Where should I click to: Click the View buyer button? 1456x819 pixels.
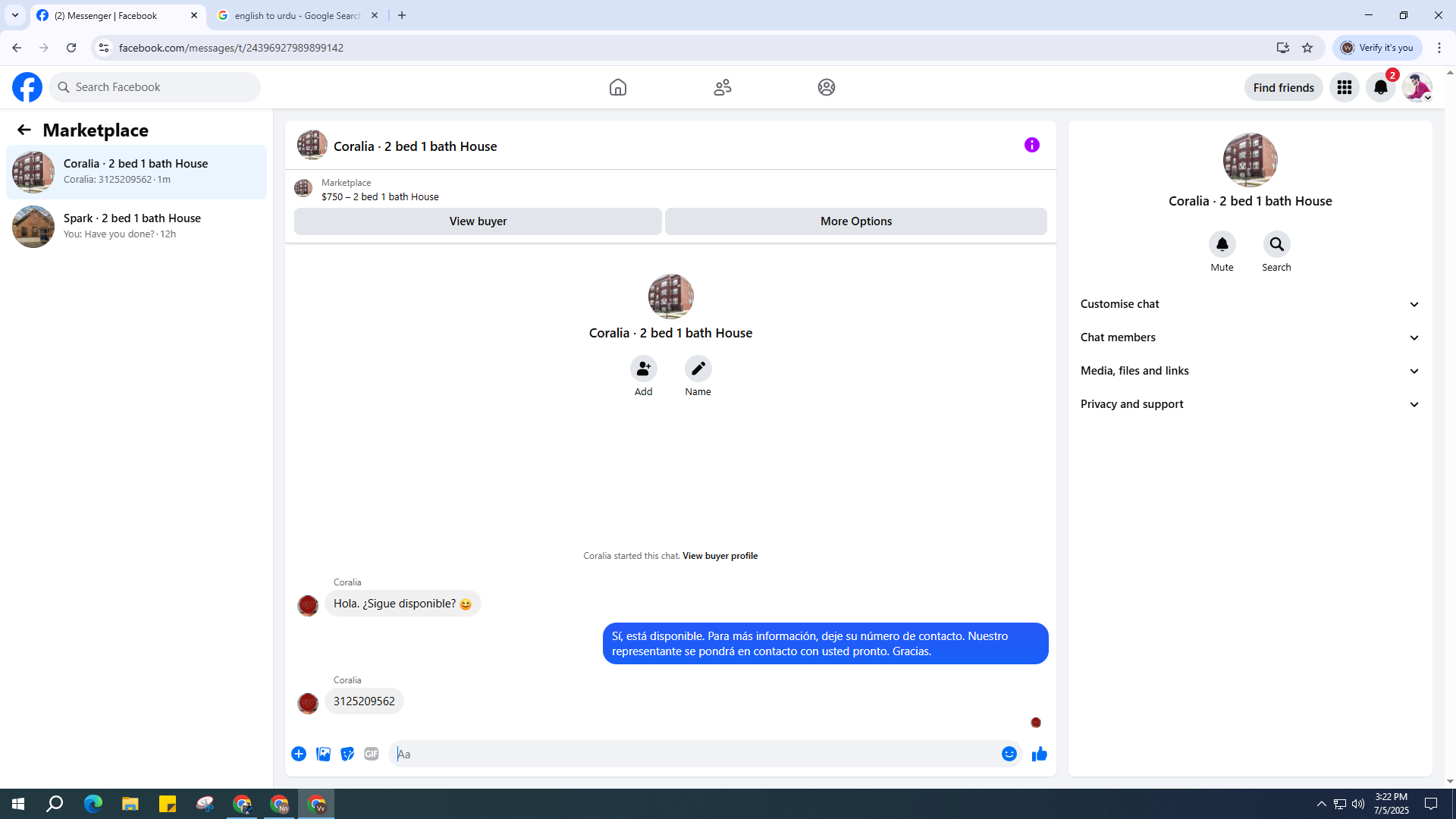478,221
